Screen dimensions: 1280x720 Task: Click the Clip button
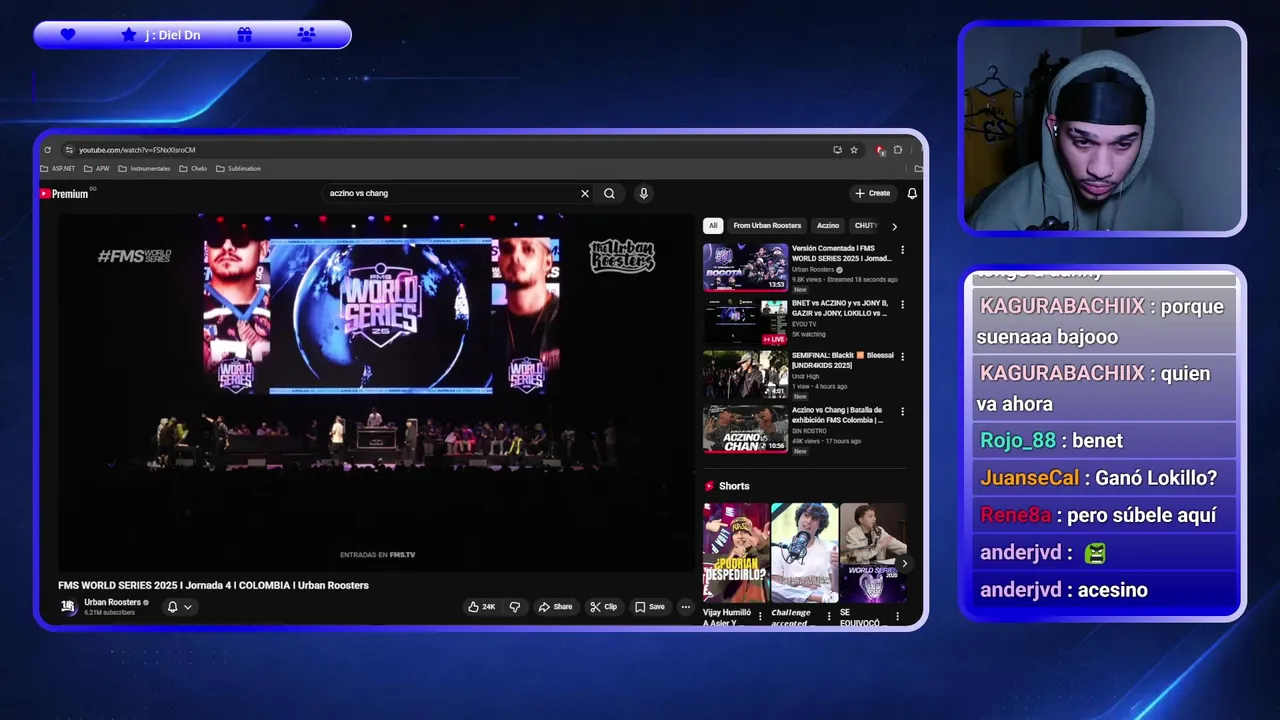click(603, 607)
